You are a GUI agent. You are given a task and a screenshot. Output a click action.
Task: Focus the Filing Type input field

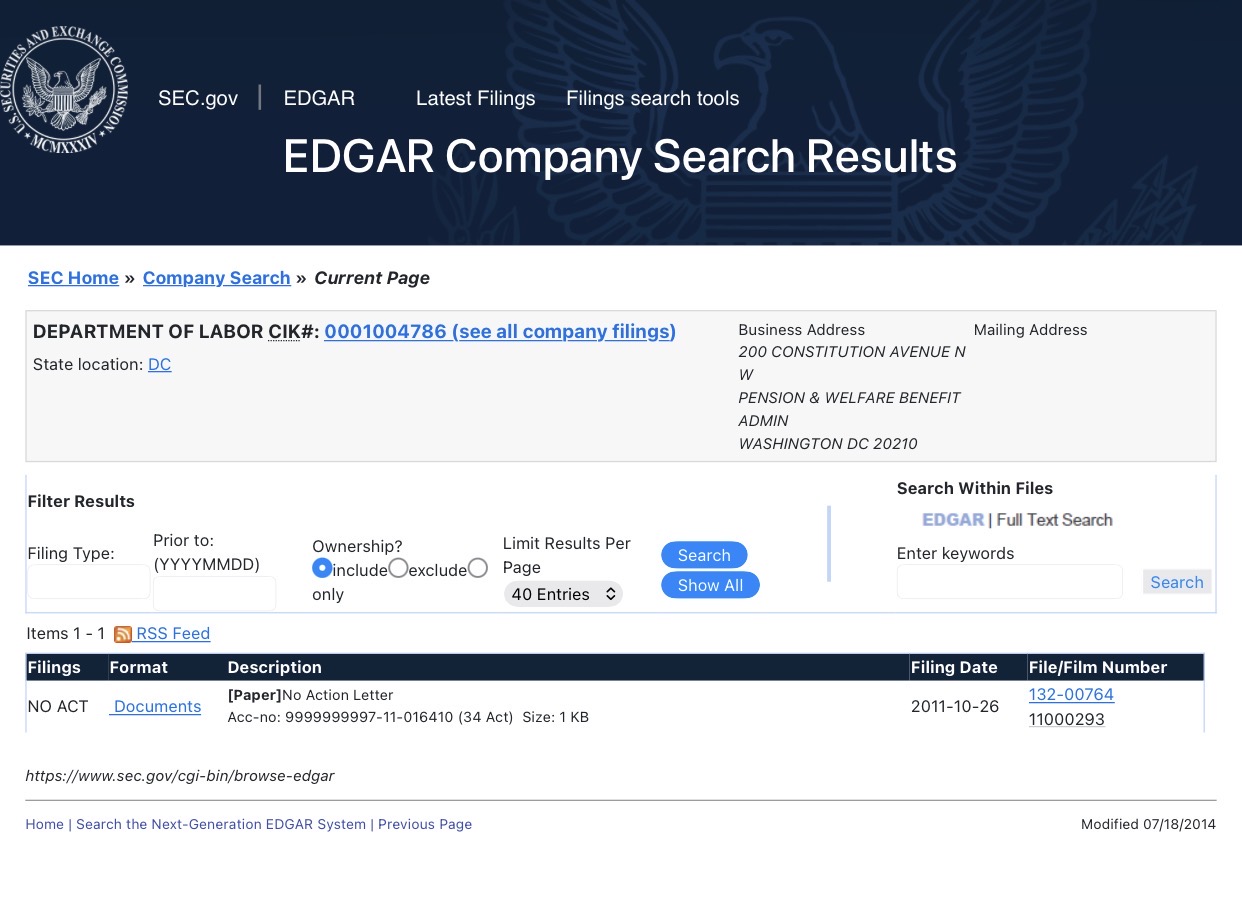coord(89,582)
